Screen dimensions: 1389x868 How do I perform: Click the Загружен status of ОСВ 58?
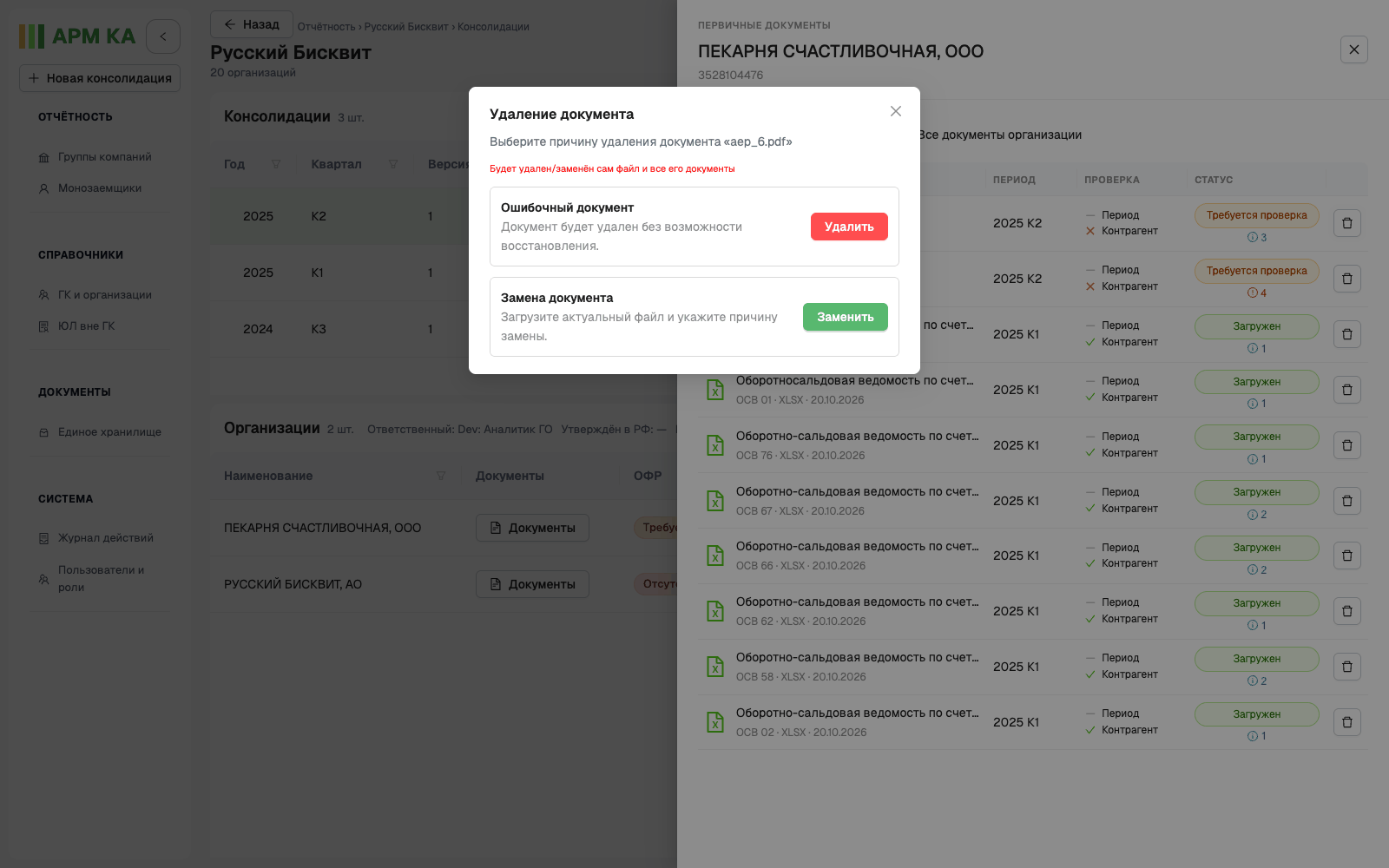[1256, 659]
